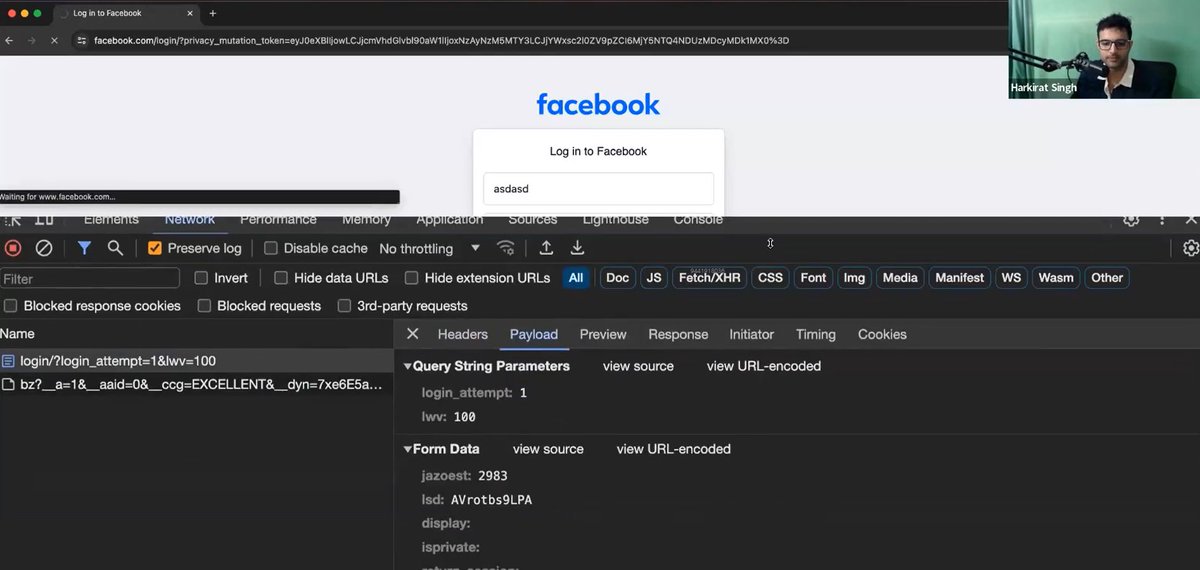Click Facebook login field containing 'asdasd'
This screenshot has width=1200, height=570.
coord(598,188)
